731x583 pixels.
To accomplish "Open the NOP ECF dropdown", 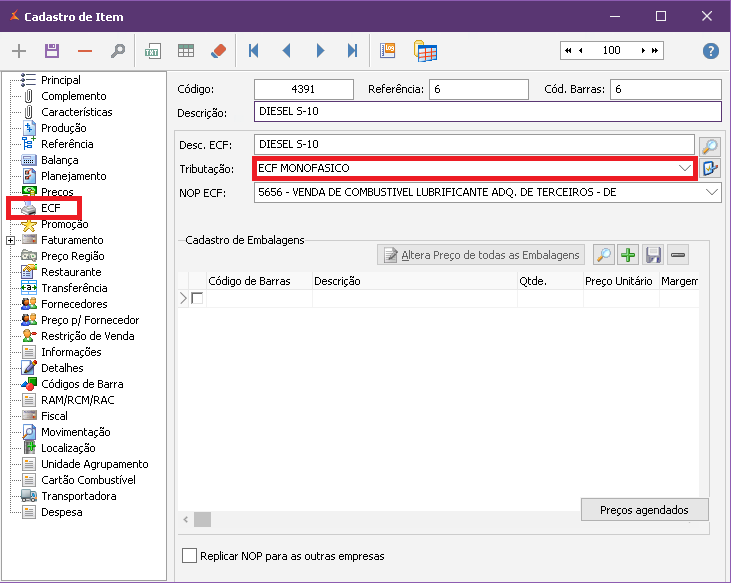I will pyautogui.click(x=711, y=191).
